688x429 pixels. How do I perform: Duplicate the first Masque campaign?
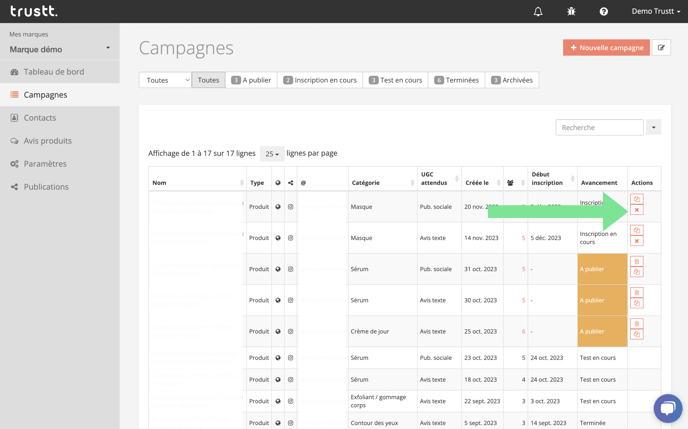pyautogui.click(x=637, y=200)
